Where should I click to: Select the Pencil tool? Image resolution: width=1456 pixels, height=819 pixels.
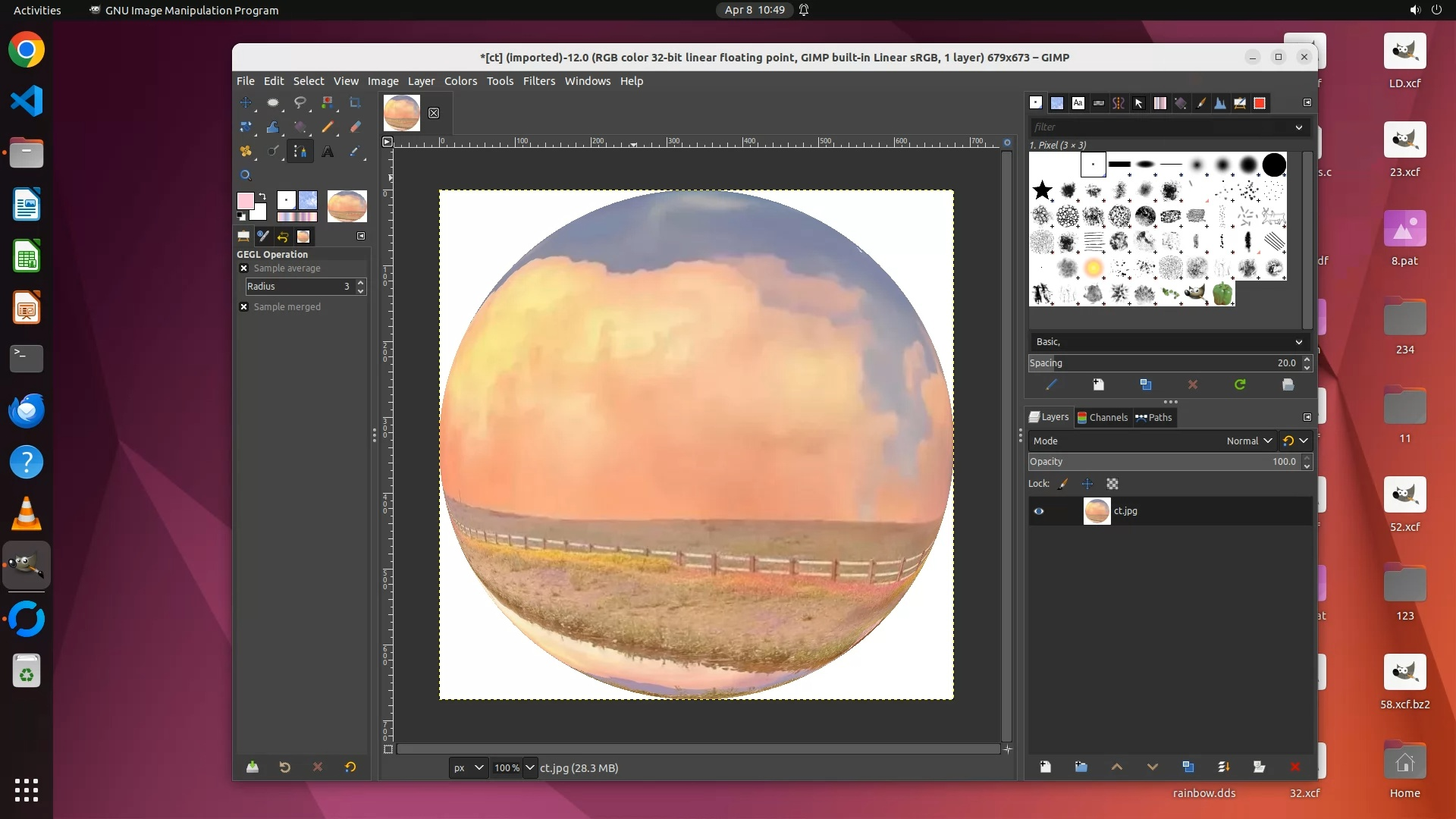328,127
